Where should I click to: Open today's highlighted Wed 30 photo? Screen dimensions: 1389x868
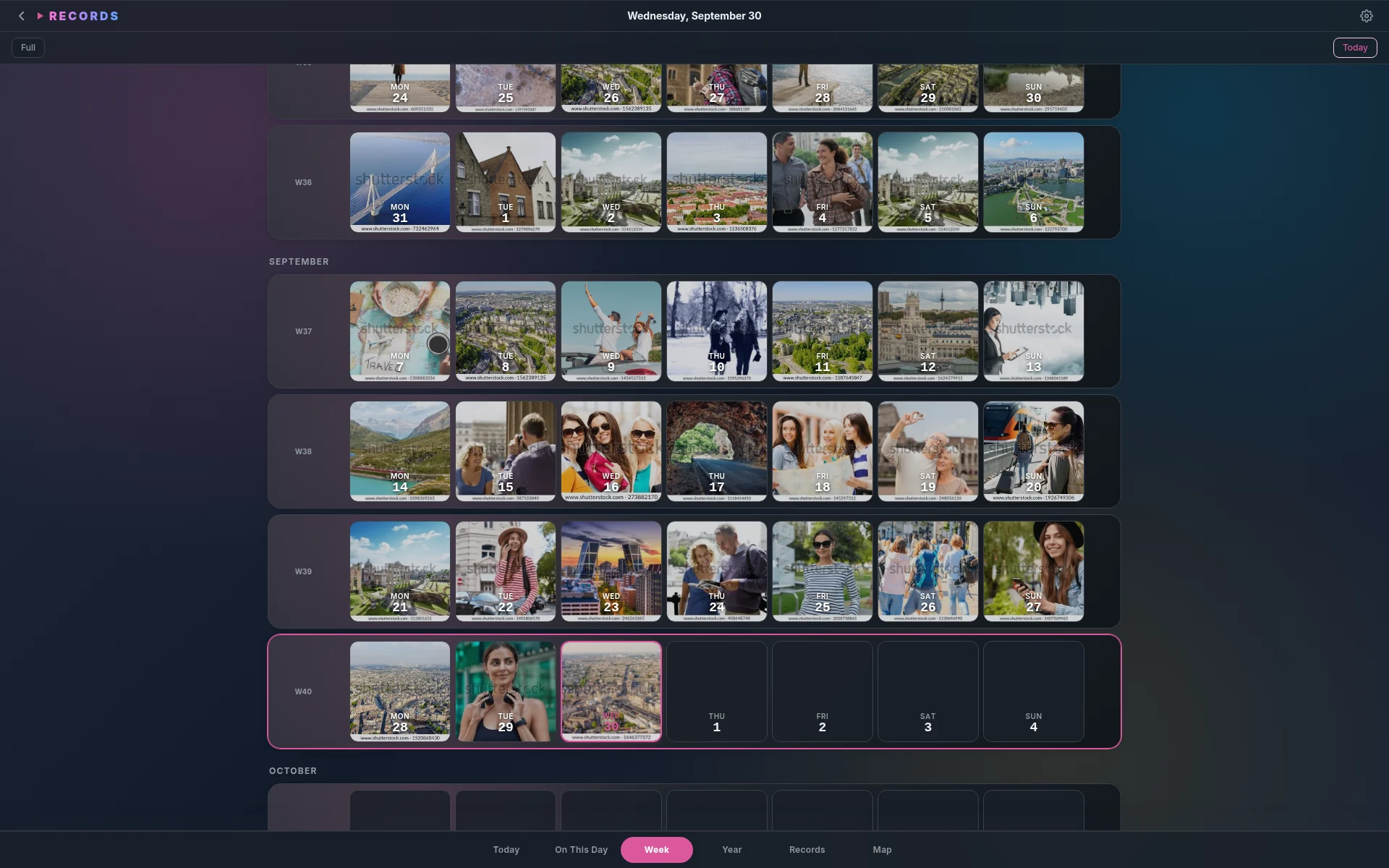coord(611,692)
